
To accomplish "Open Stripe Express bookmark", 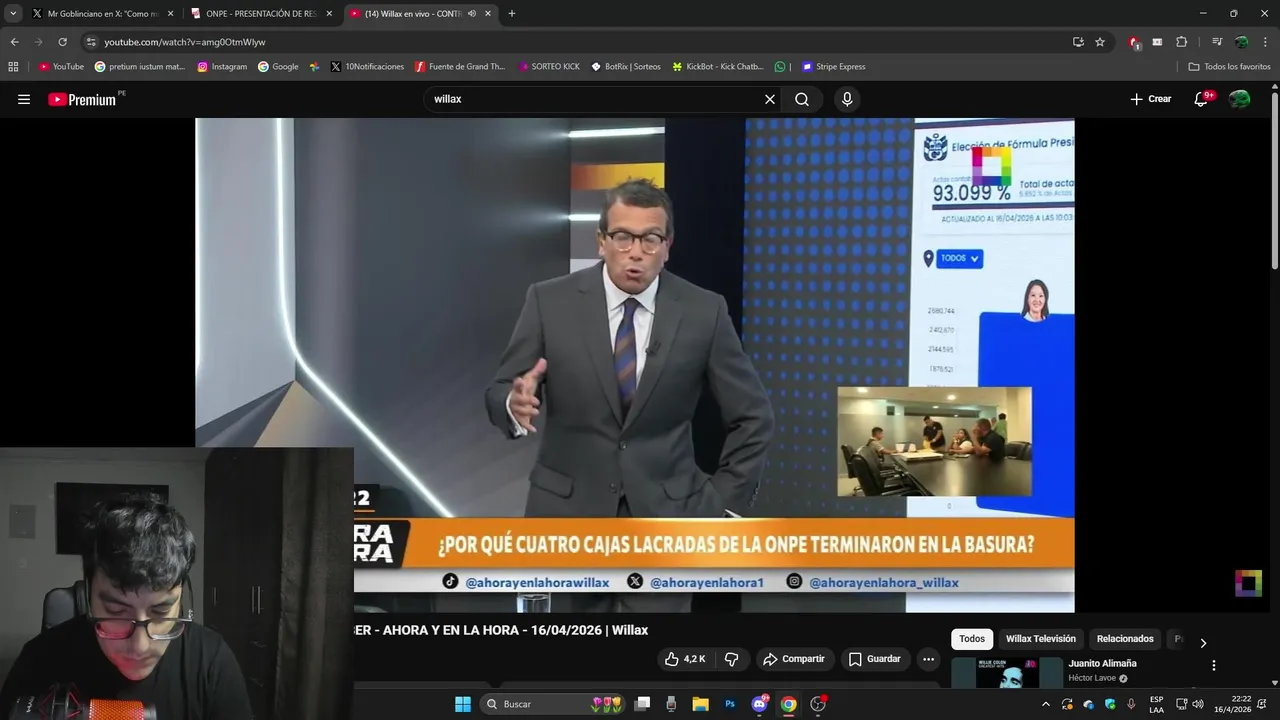I will [833, 67].
